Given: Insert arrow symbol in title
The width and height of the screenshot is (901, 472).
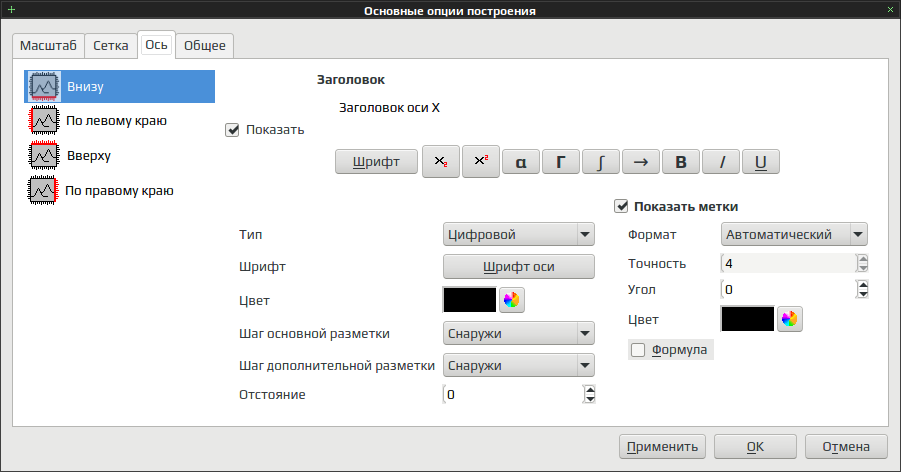Looking at the screenshot, I should pos(641,162).
